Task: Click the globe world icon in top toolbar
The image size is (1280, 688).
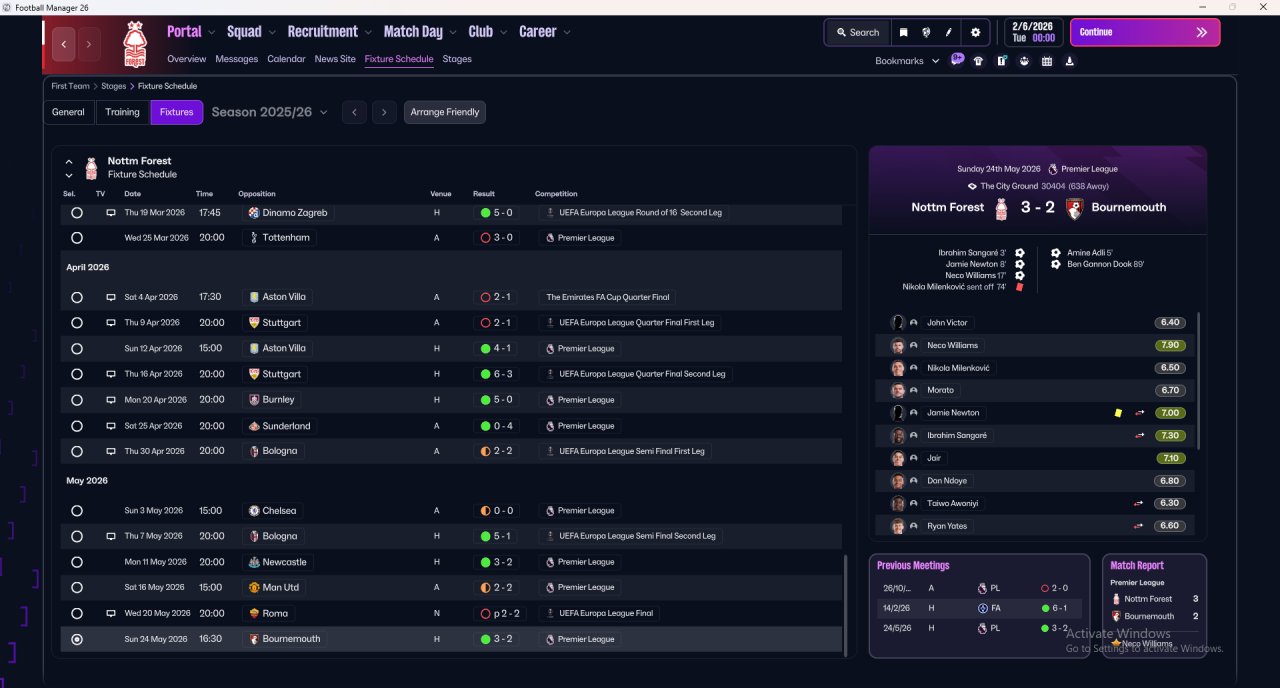Action: point(926,32)
